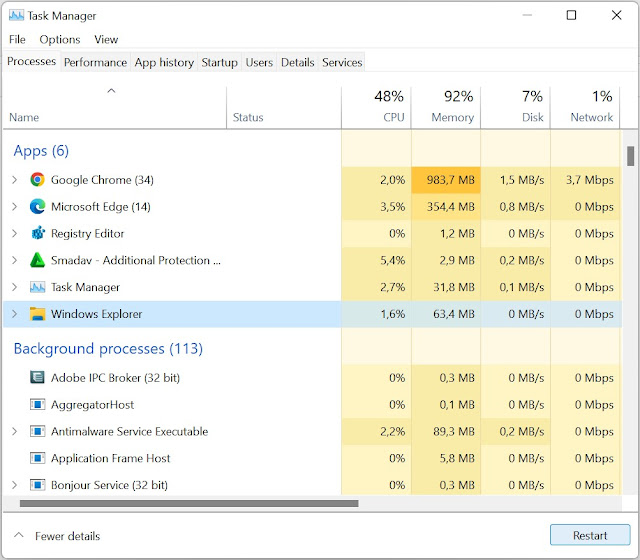Click the horizontal scrollbar thumb
The height and width of the screenshot is (560, 640).
pyautogui.click(x=189, y=504)
